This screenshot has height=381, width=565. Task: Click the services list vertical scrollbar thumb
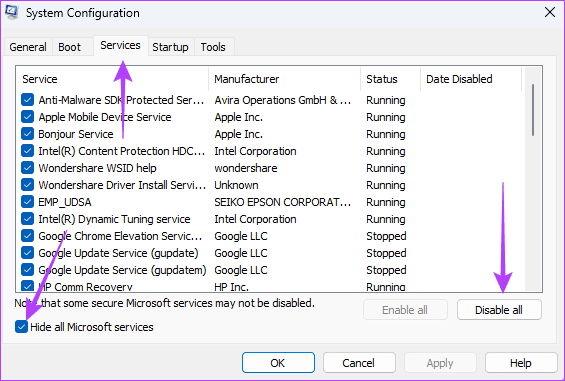click(x=533, y=110)
